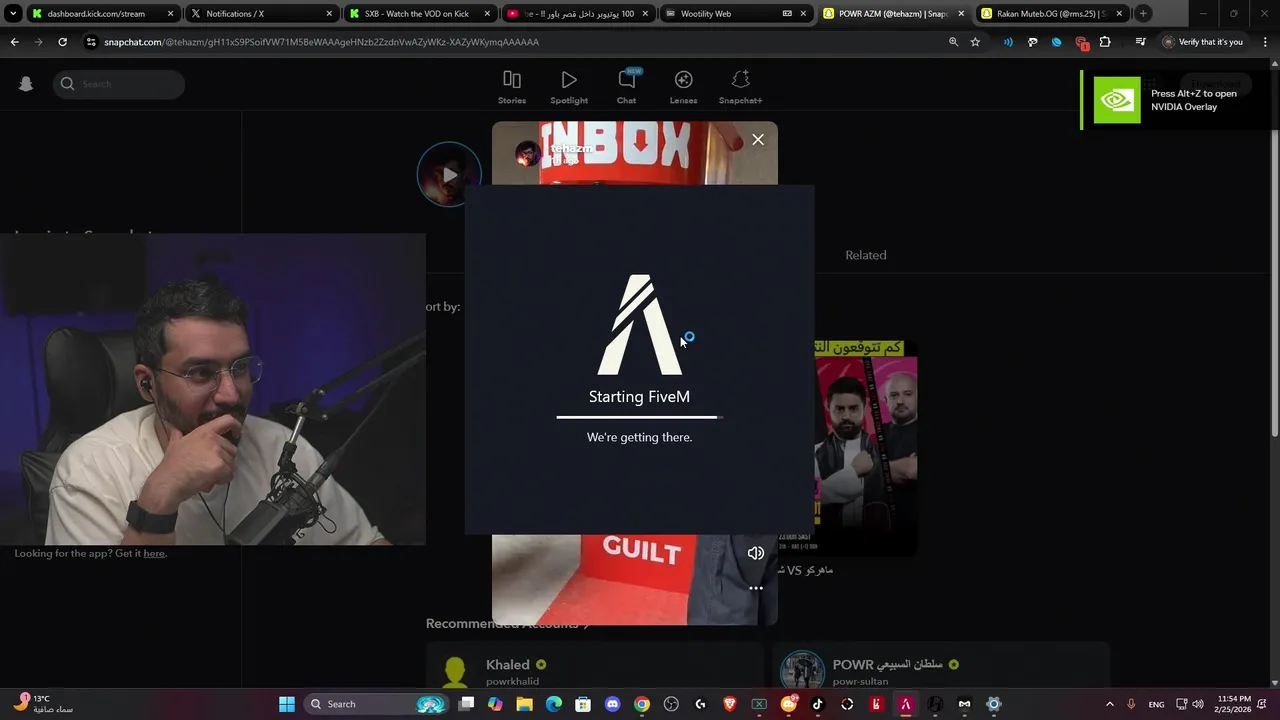Open the Windows Start menu
This screenshot has width=1280, height=720.
point(287,704)
